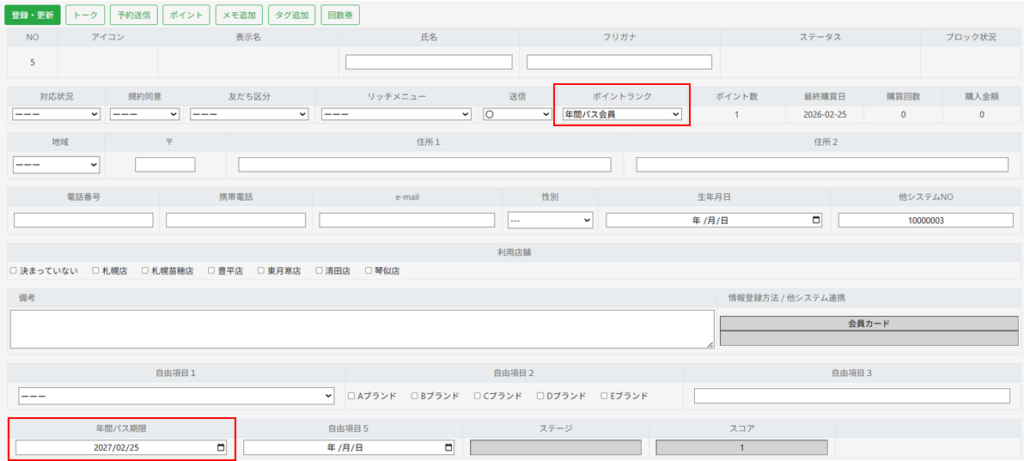This screenshot has width=1024, height=461.
Task: Open the ポイントランク dropdown showing 年間パス会員
Action: coord(622,114)
